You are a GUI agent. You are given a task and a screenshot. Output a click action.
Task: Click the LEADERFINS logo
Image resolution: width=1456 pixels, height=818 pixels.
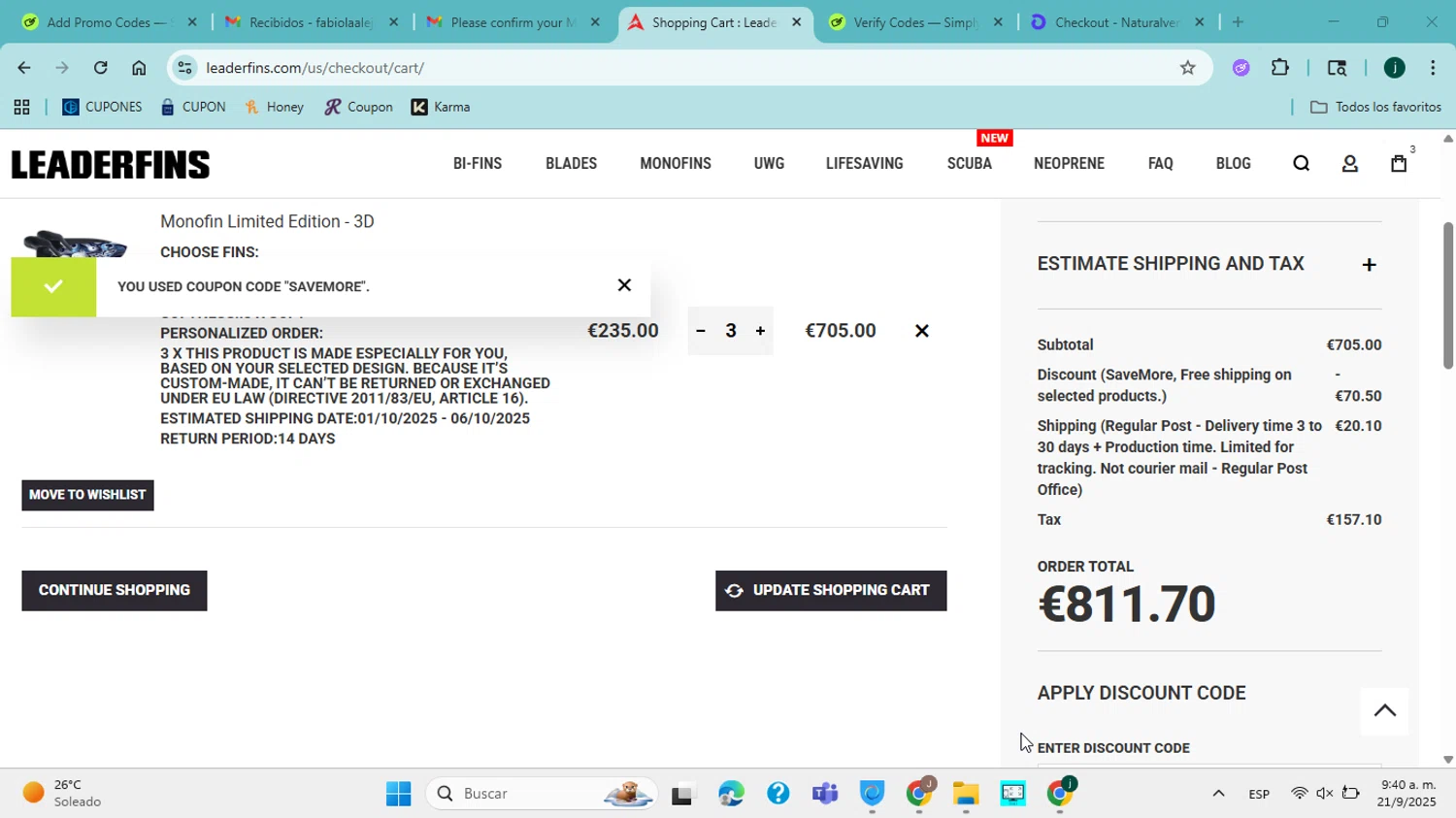111,165
